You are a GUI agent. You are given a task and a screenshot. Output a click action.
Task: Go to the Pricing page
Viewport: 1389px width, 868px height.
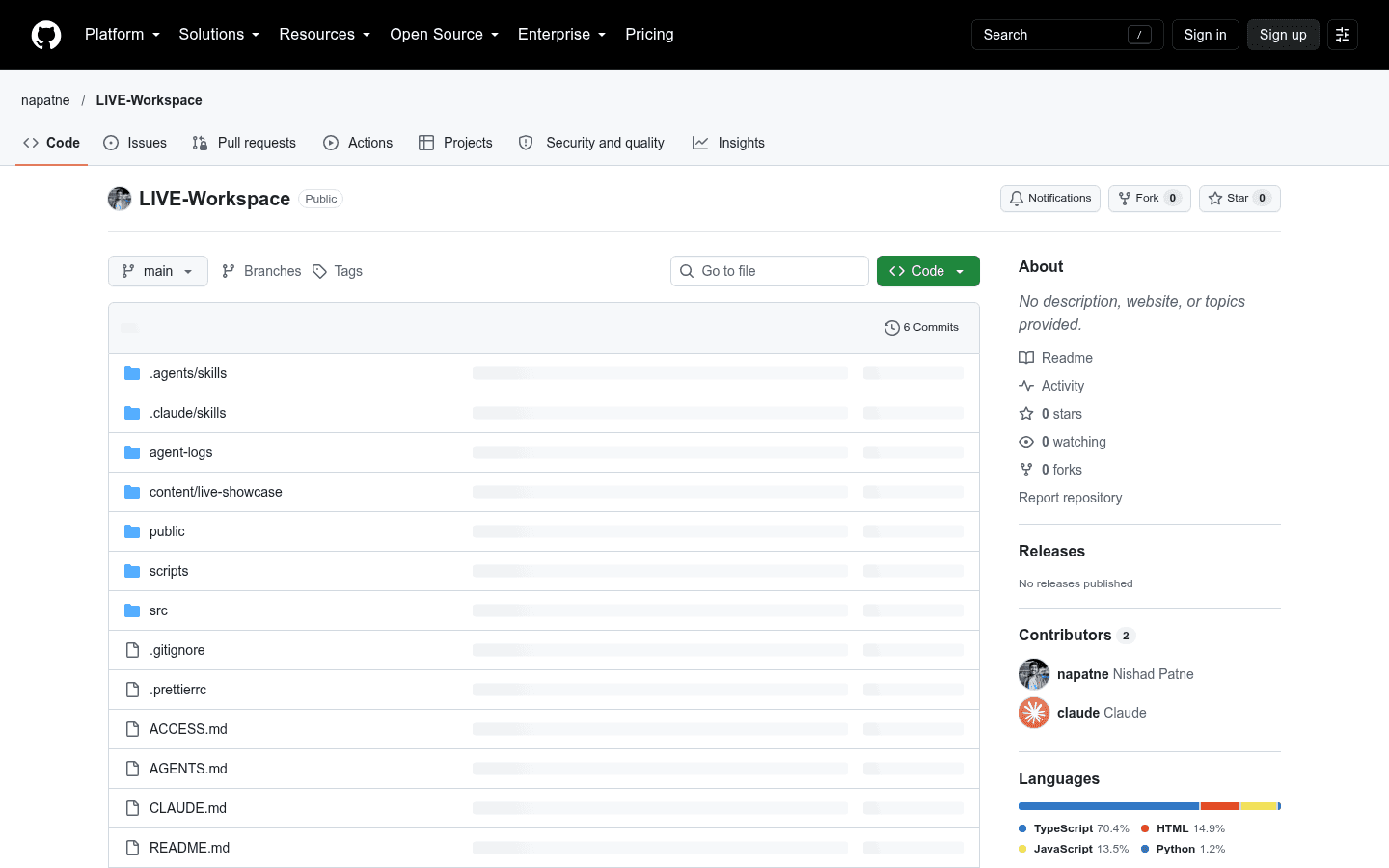(649, 35)
